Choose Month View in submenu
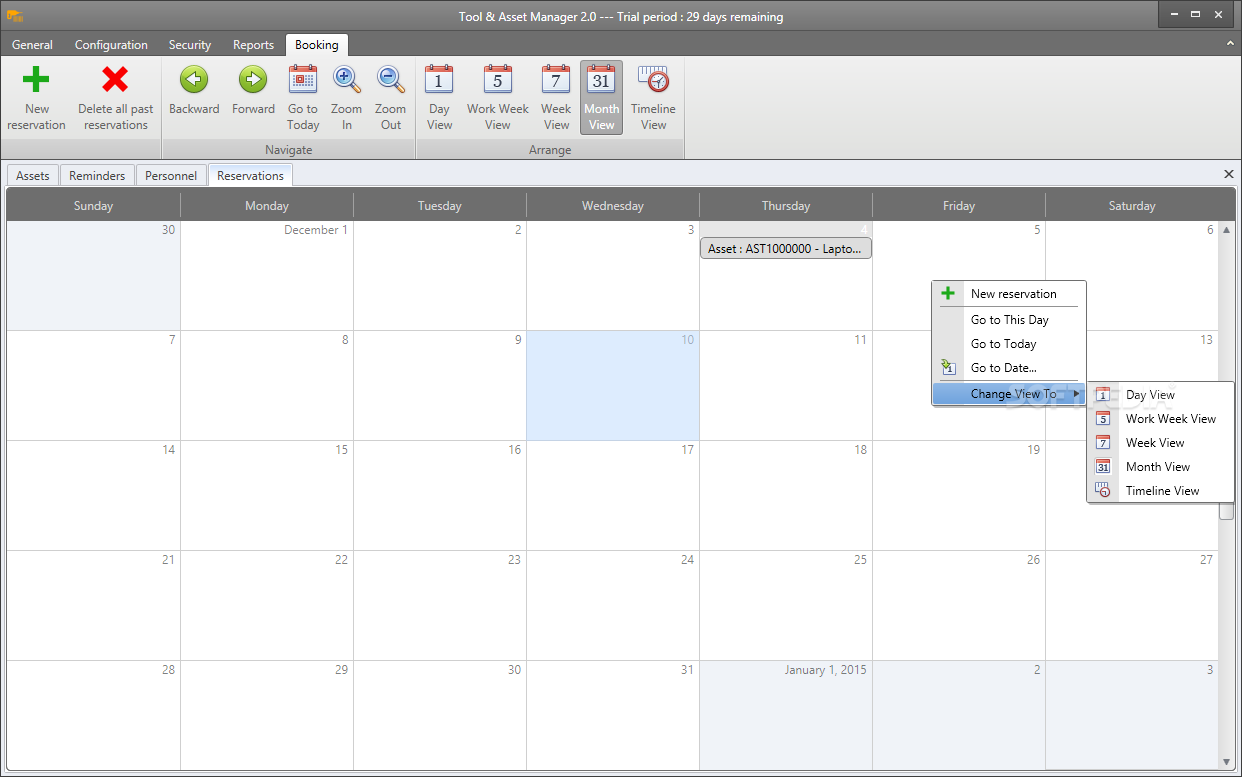Screen dimensions: 1242x777 (x=1161, y=467)
